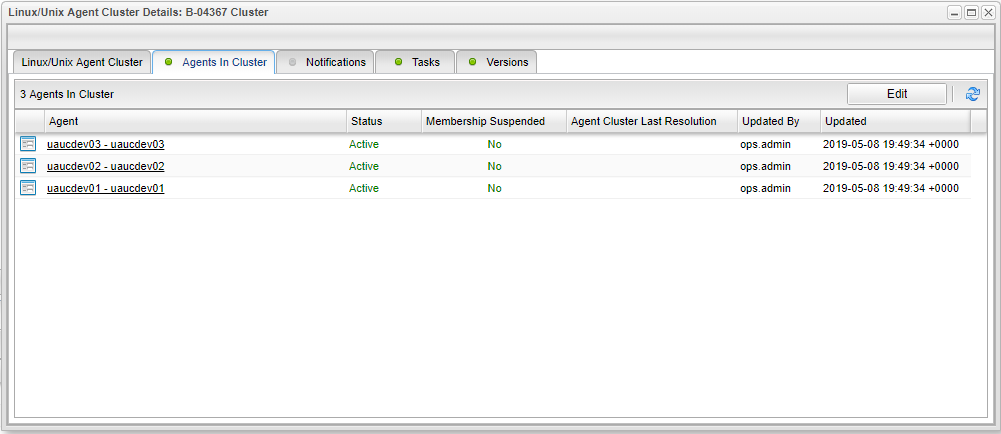Open the uaucdev03 - uaucdev03 agent link

(x=105, y=144)
